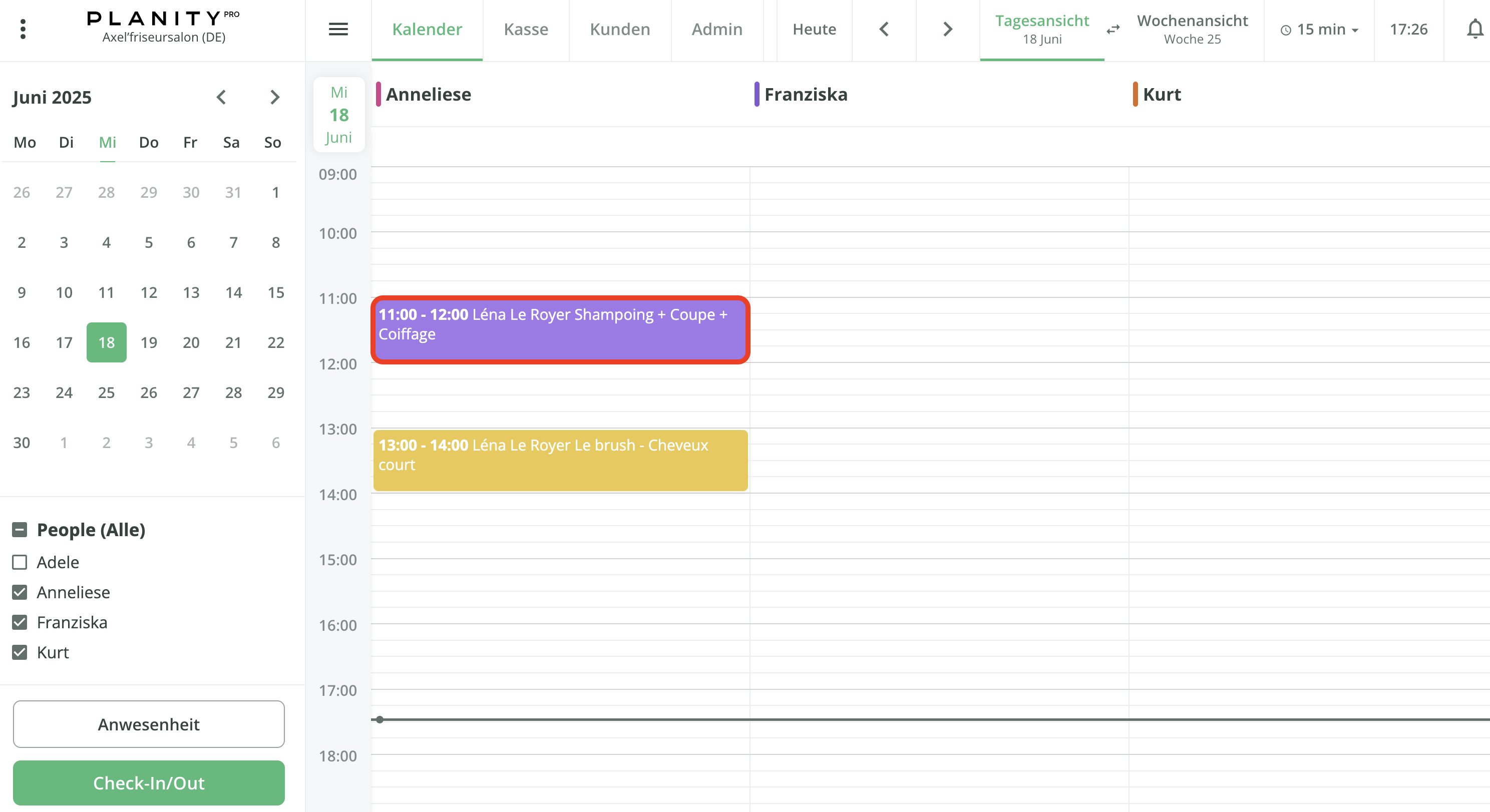
Task: Click the hamburger menu icon
Action: point(338,29)
